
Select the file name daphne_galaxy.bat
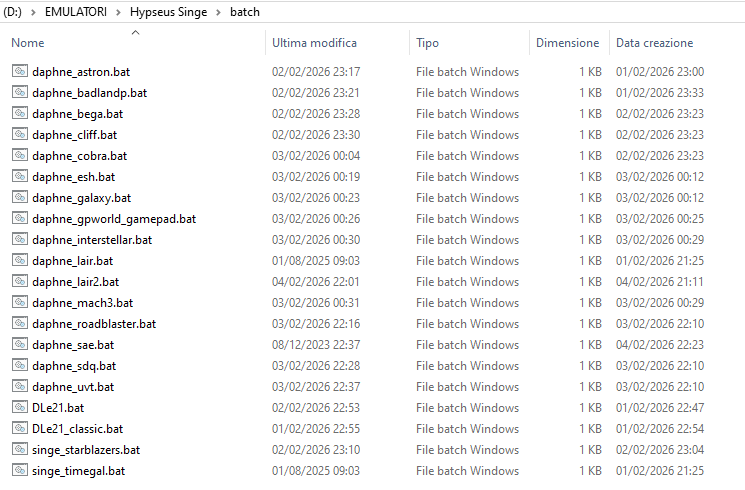82,198
